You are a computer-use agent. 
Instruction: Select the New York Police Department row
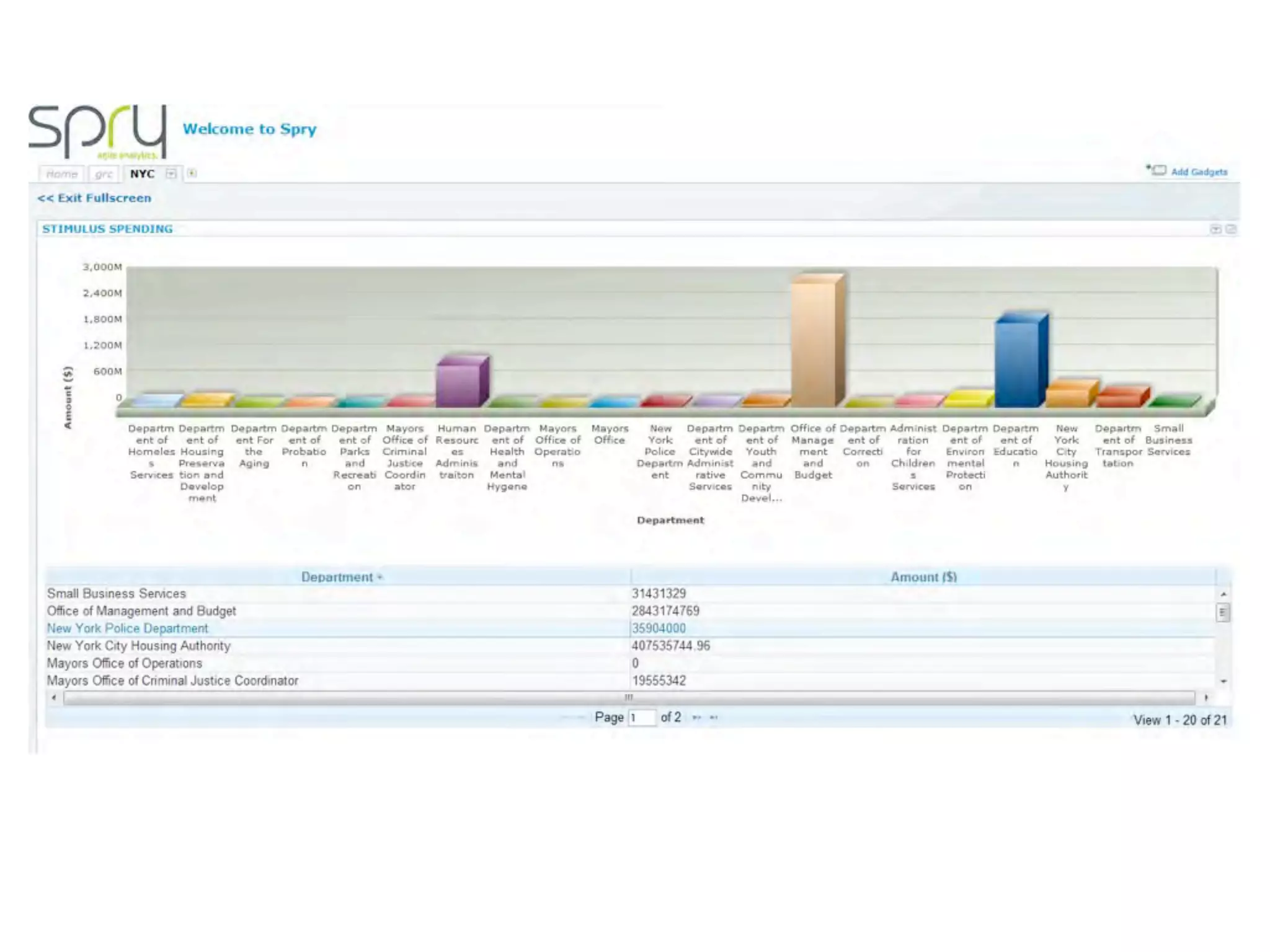(128, 628)
